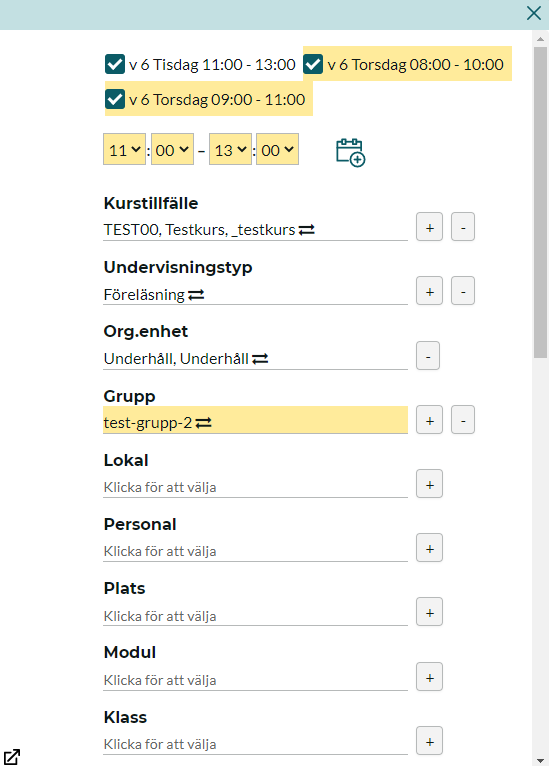The image size is (549, 766).
Task: Click the Personal field to choose staff
Action: click(x=255, y=551)
